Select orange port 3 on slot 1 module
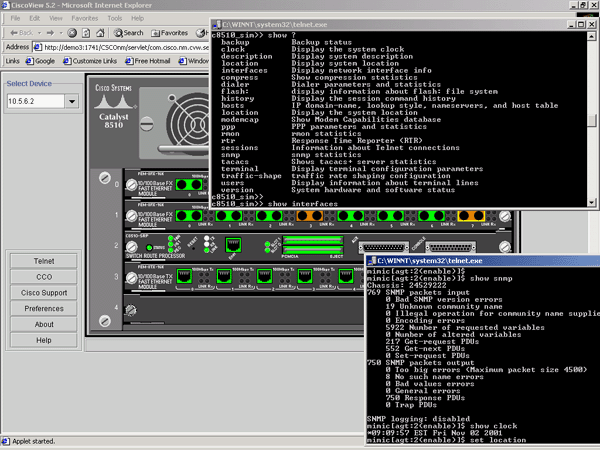Screen dimensions: 600x450 (310, 216)
